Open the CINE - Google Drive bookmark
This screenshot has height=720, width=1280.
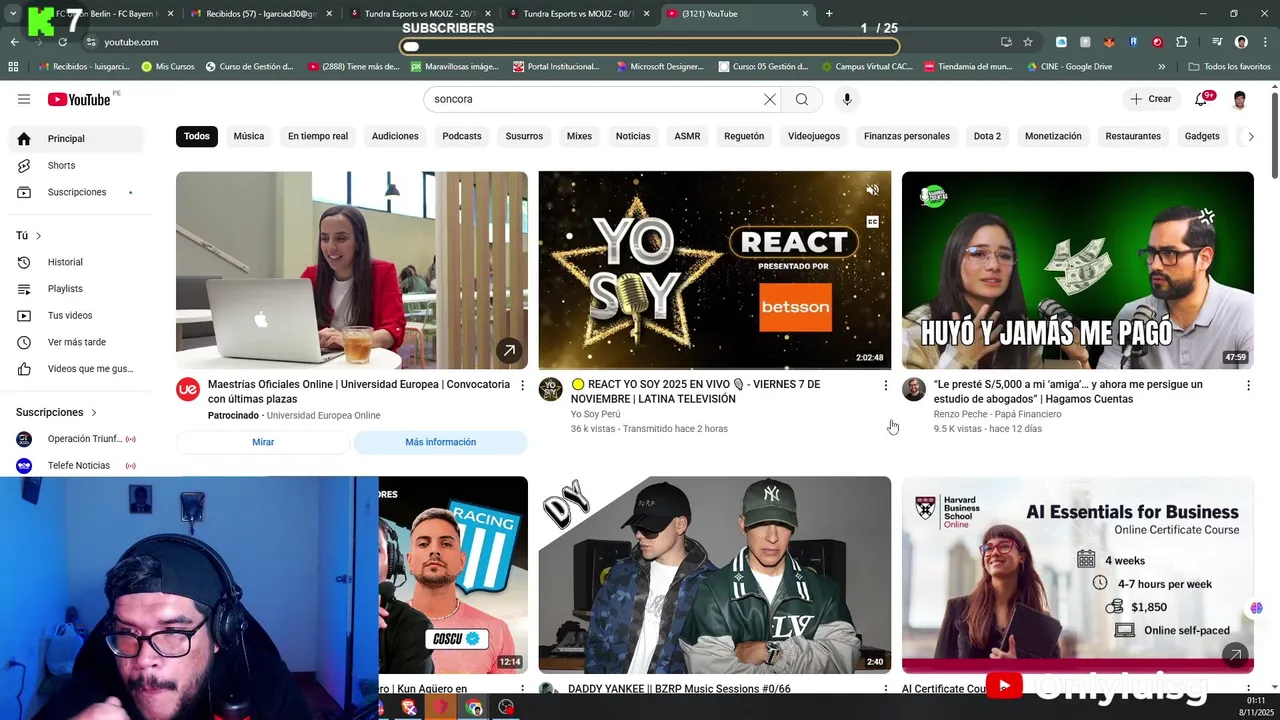tap(1069, 67)
